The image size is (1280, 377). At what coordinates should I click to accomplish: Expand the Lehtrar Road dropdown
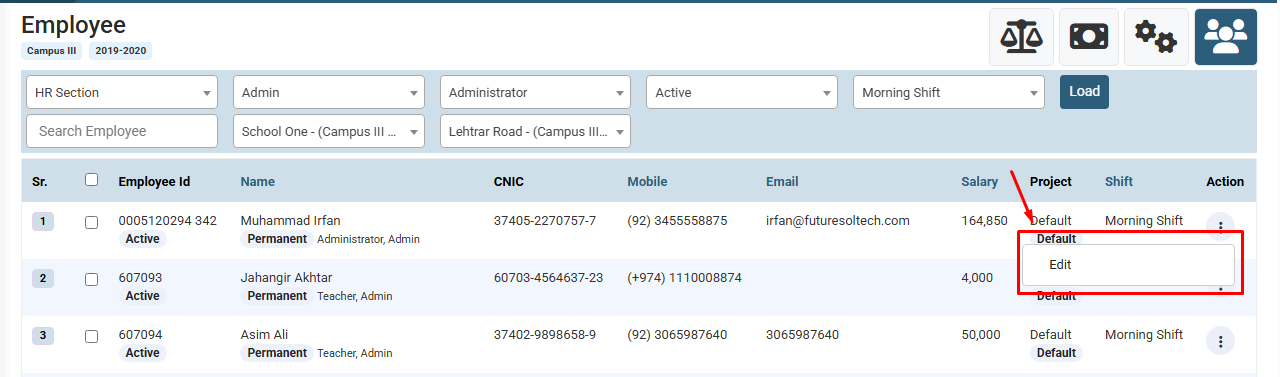pyautogui.click(x=536, y=131)
